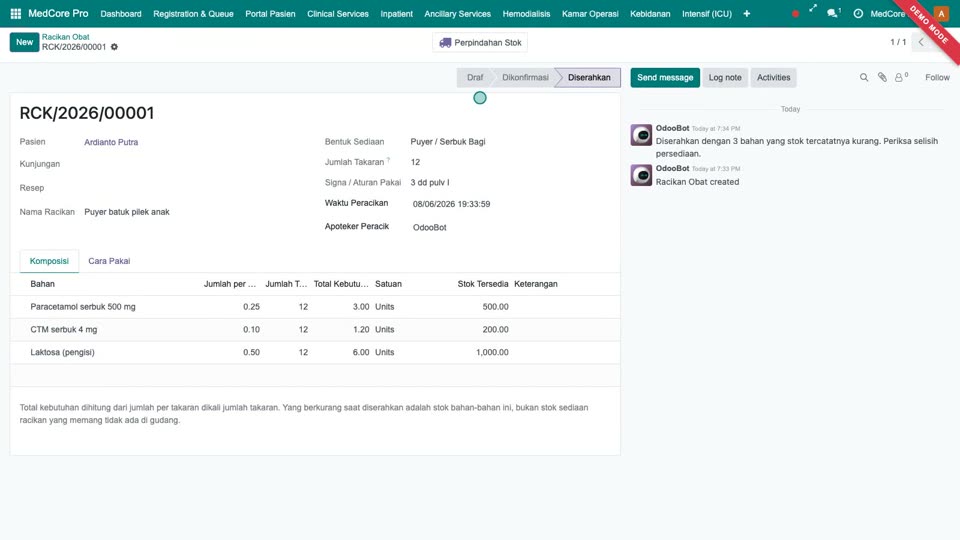
Task: Click Bentuk Sediaan value Puyer / Serbuk Bagi
Action: click(x=448, y=141)
